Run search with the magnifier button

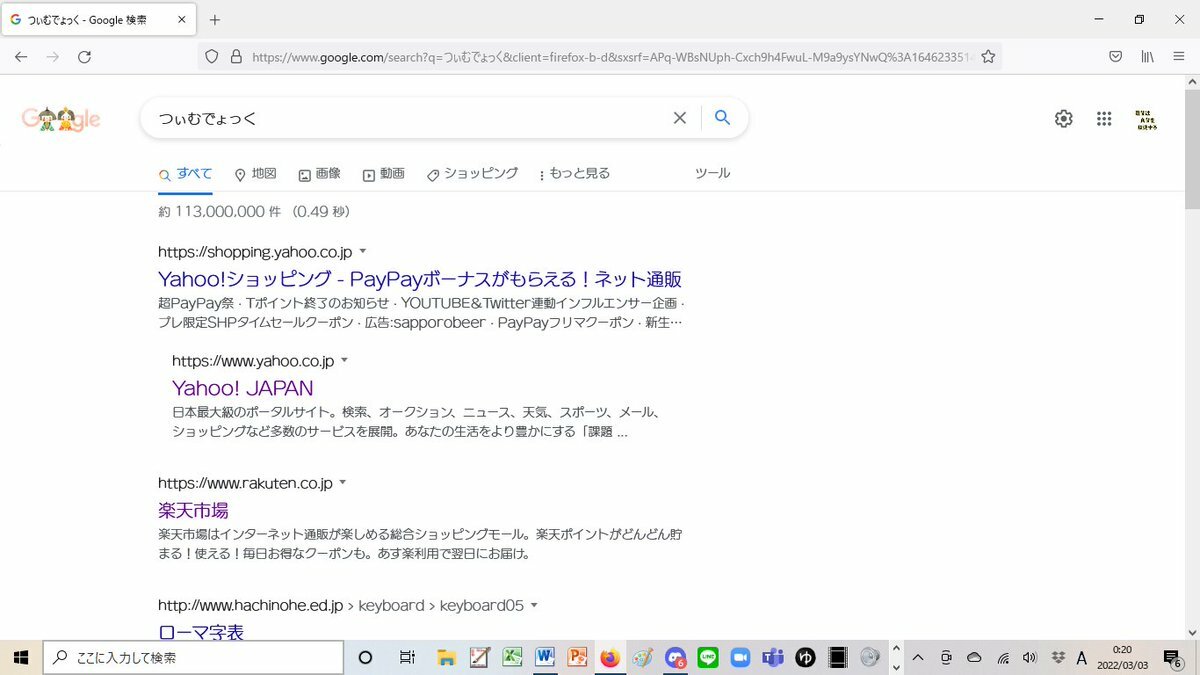(x=722, y=118)
